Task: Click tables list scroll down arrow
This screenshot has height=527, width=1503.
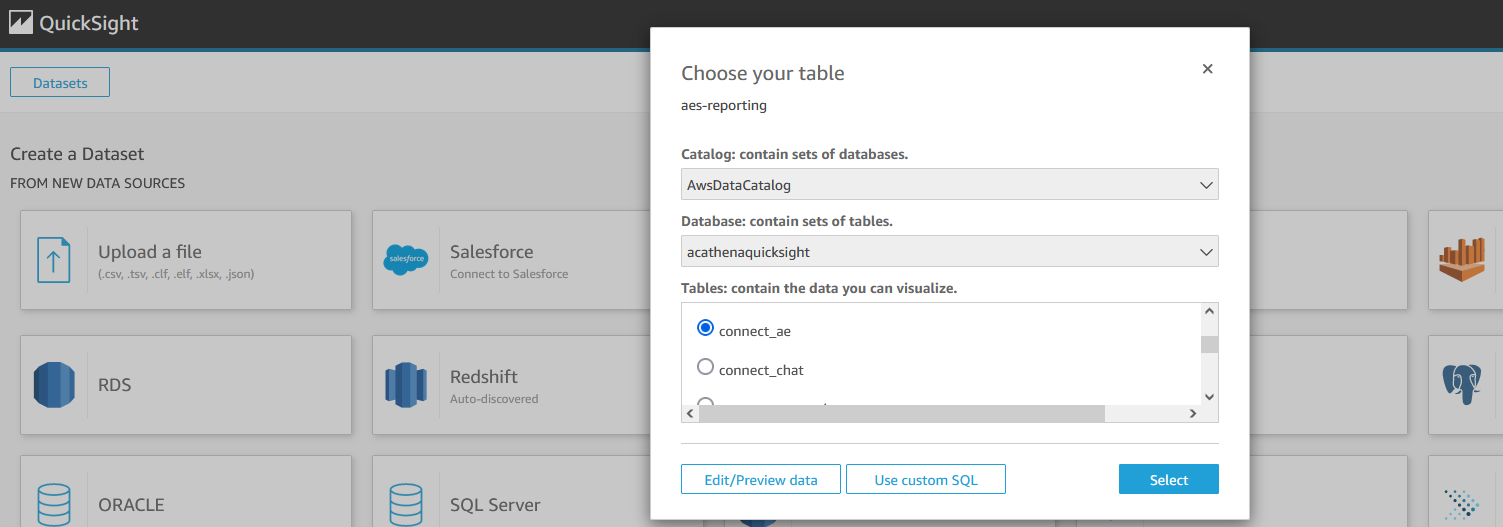Action: coord(1209,397)
